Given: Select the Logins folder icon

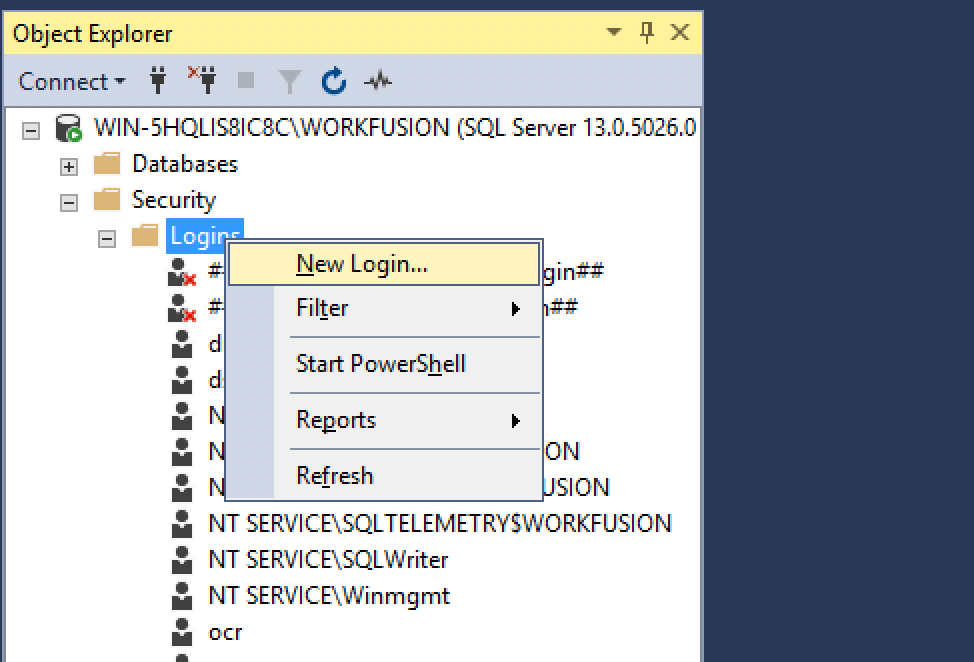Looking at the screenshot, I should coord(145,235).
